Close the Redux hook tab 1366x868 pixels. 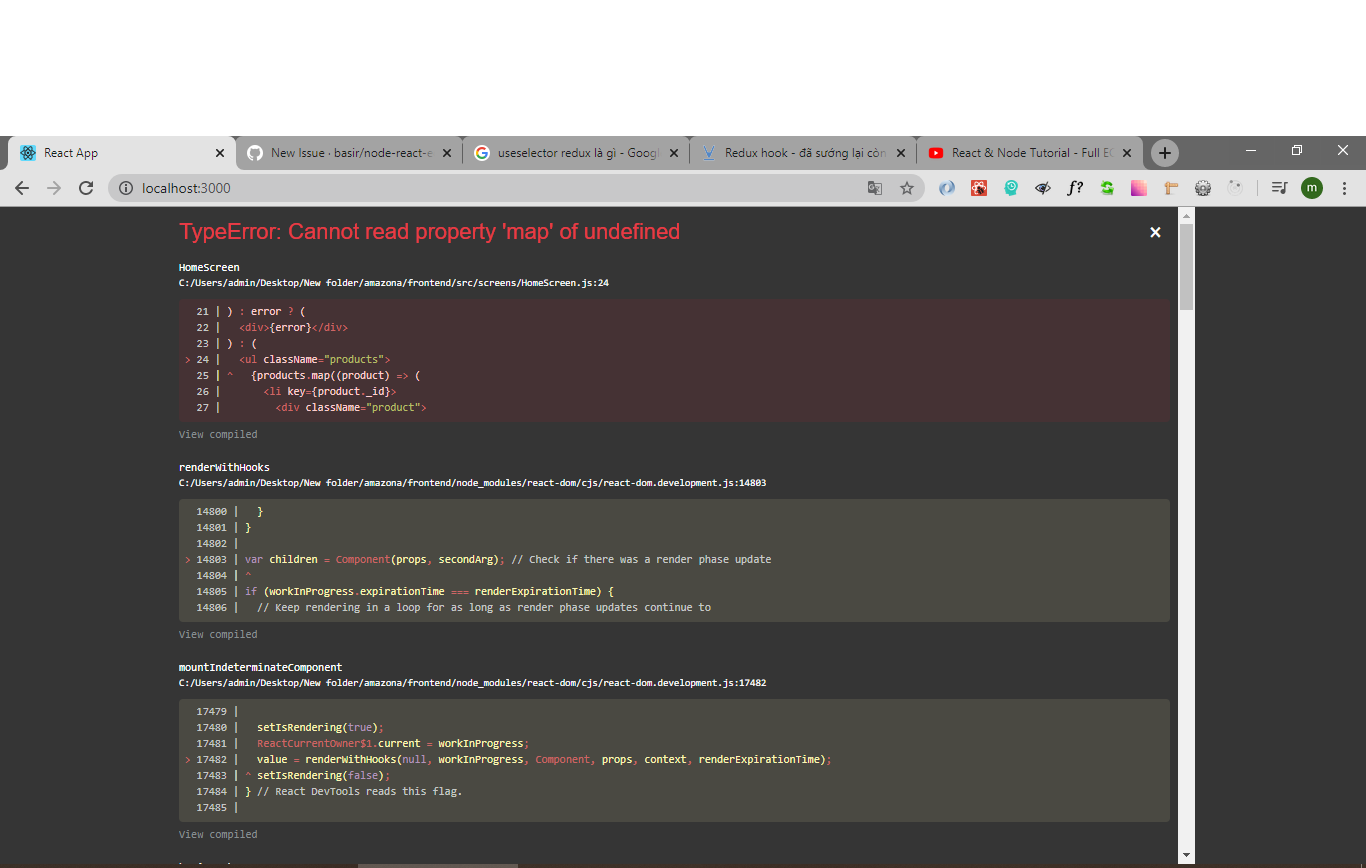[x=900, y=153]
